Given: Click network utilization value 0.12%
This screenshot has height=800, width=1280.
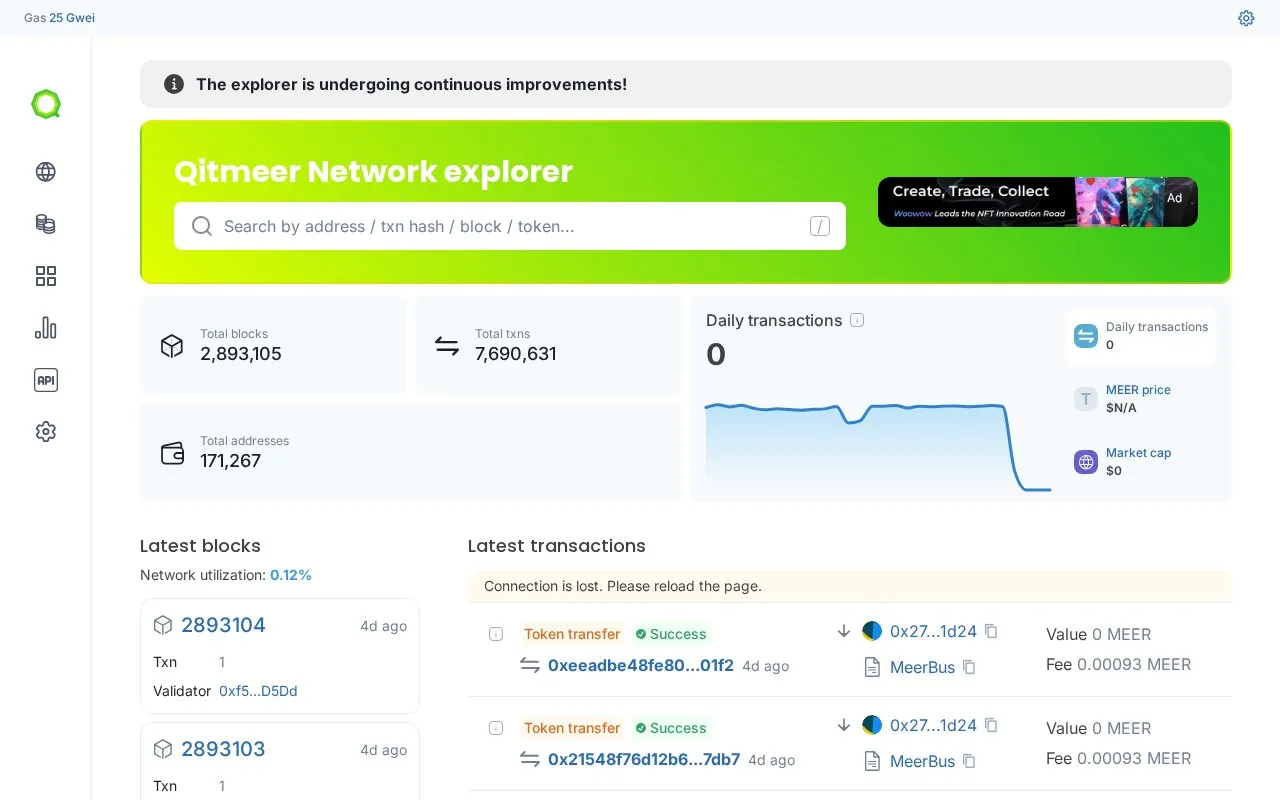Looking at the screenshot, I should pos(291,575).
